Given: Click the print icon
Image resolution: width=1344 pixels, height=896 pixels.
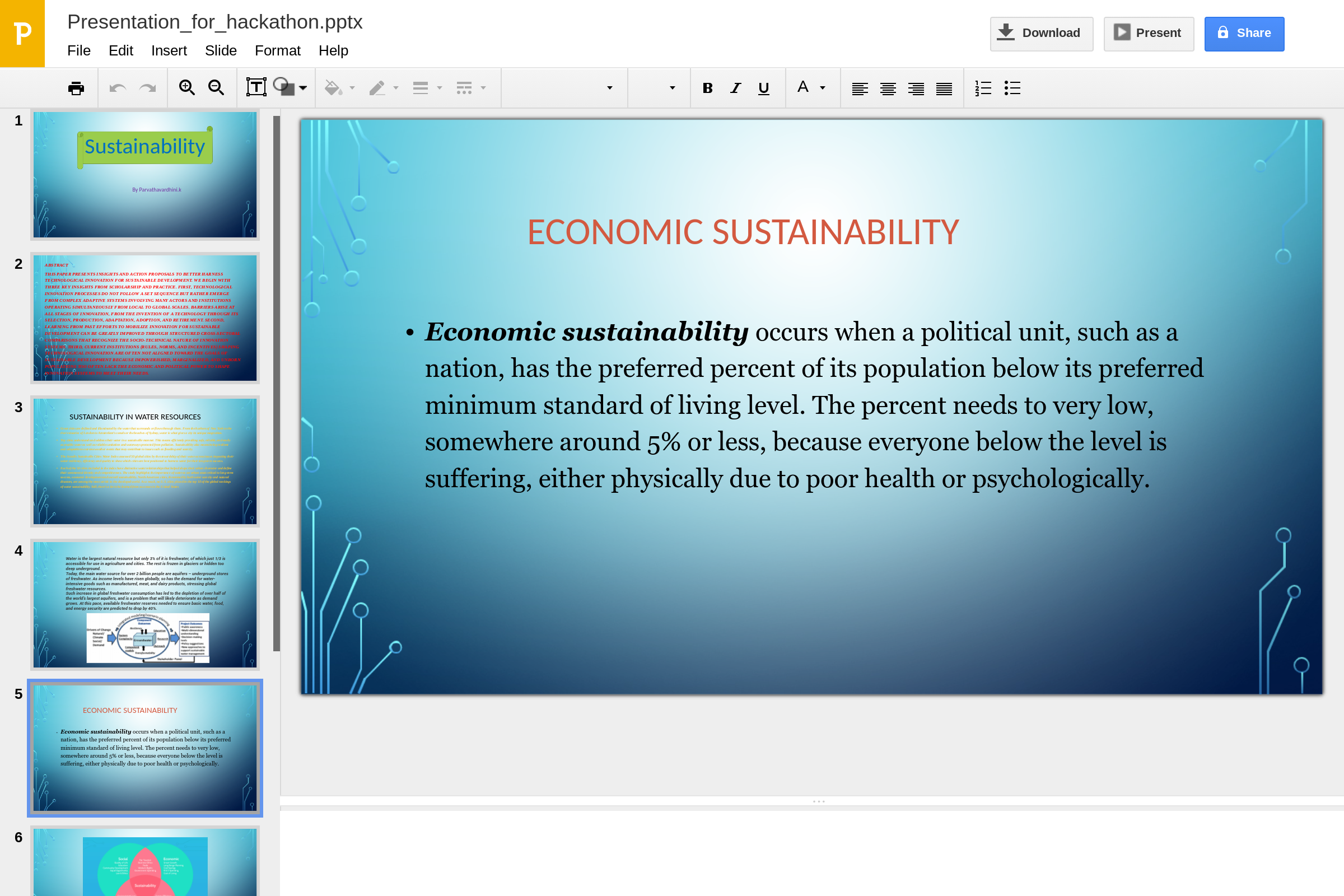Looking at the screenshot, I should click(x=76, y=88).
